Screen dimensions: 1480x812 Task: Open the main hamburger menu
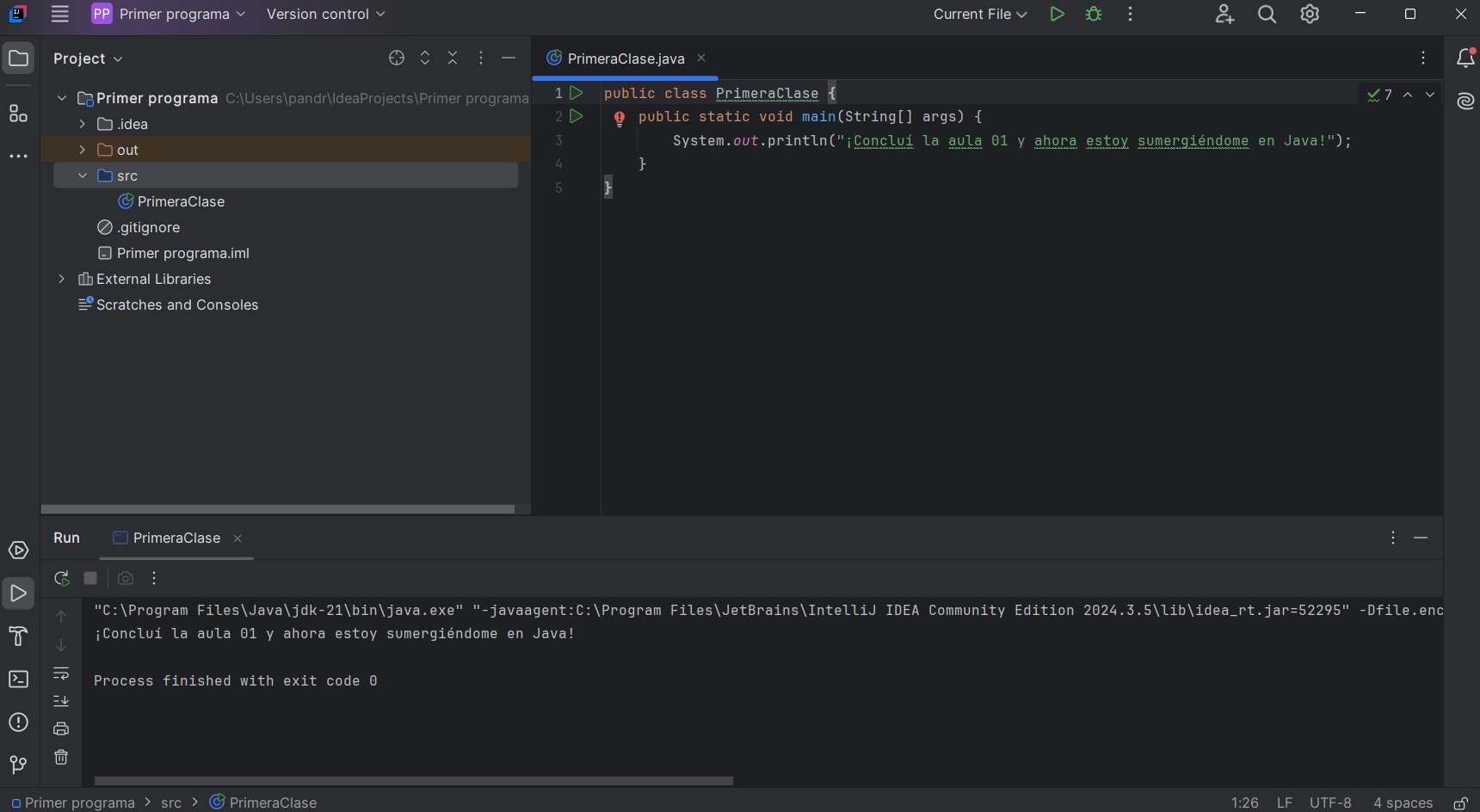tap(59, 14)
